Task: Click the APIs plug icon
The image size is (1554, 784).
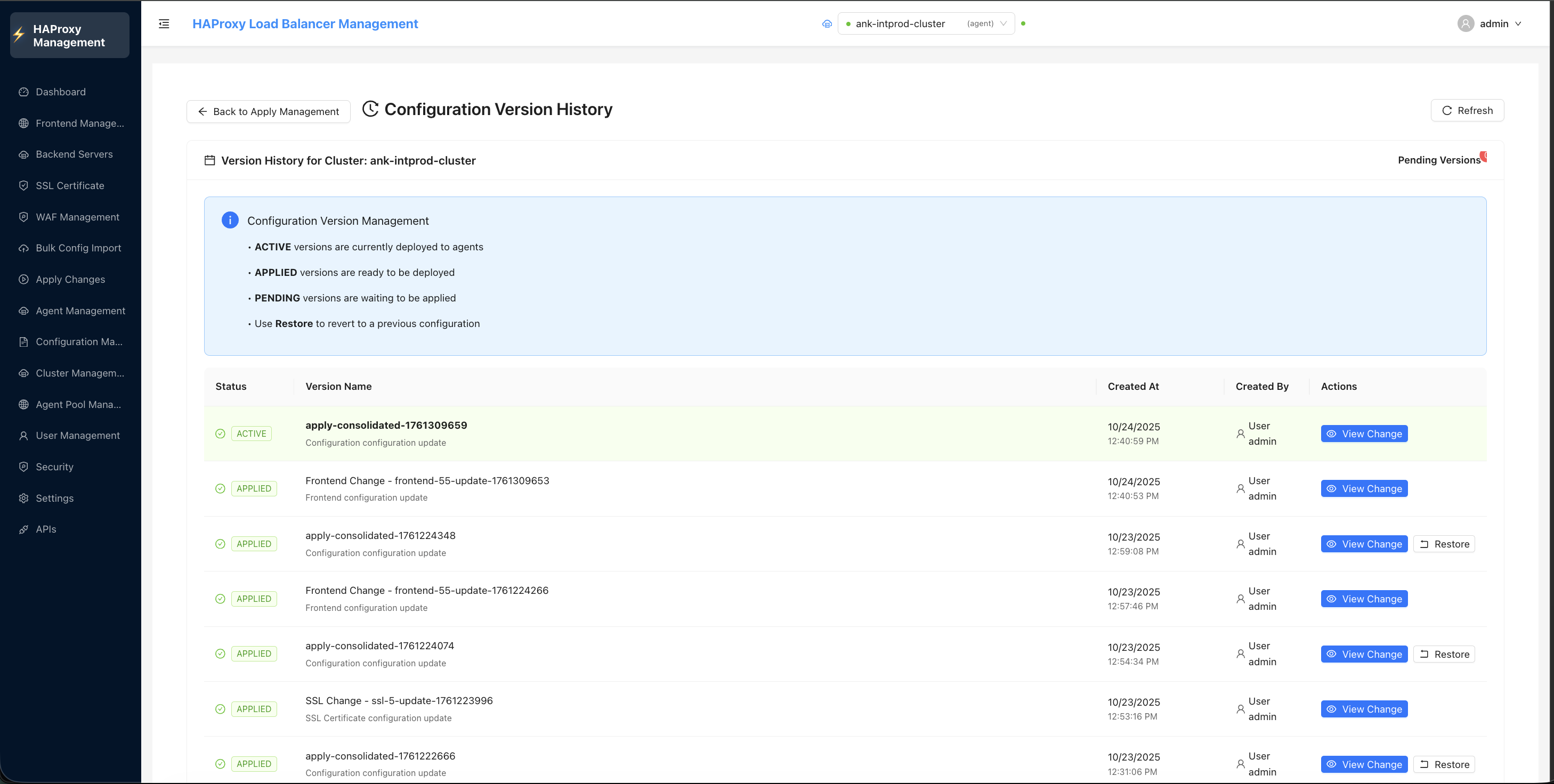Action: [23, 529]
